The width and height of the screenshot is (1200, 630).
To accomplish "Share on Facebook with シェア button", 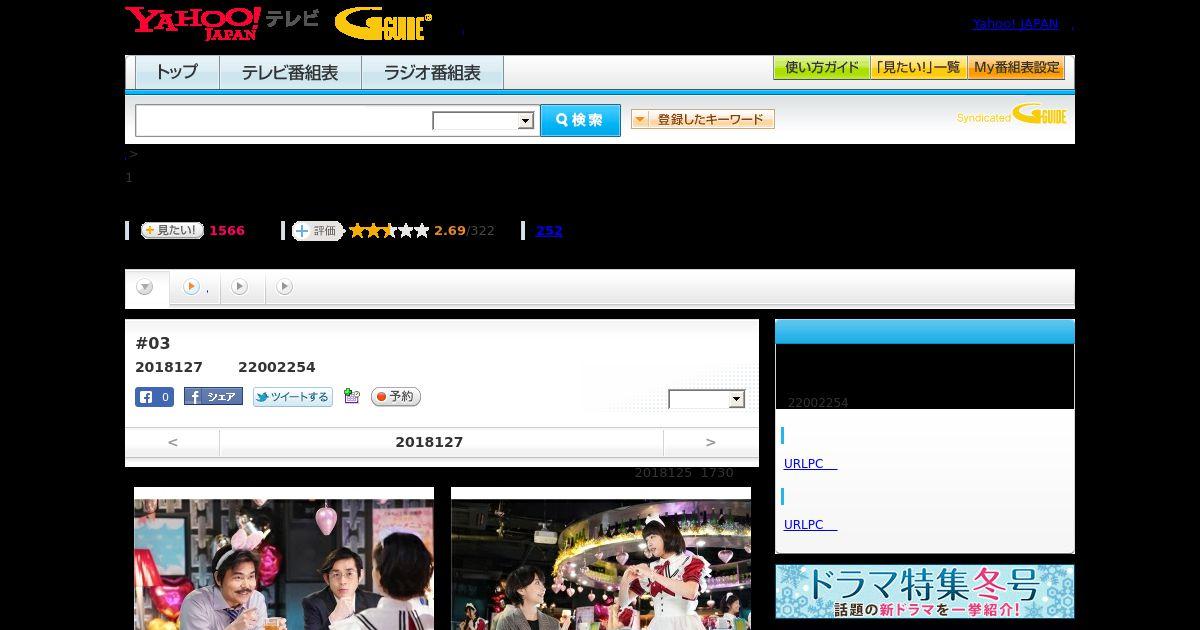I will point(213,397).
